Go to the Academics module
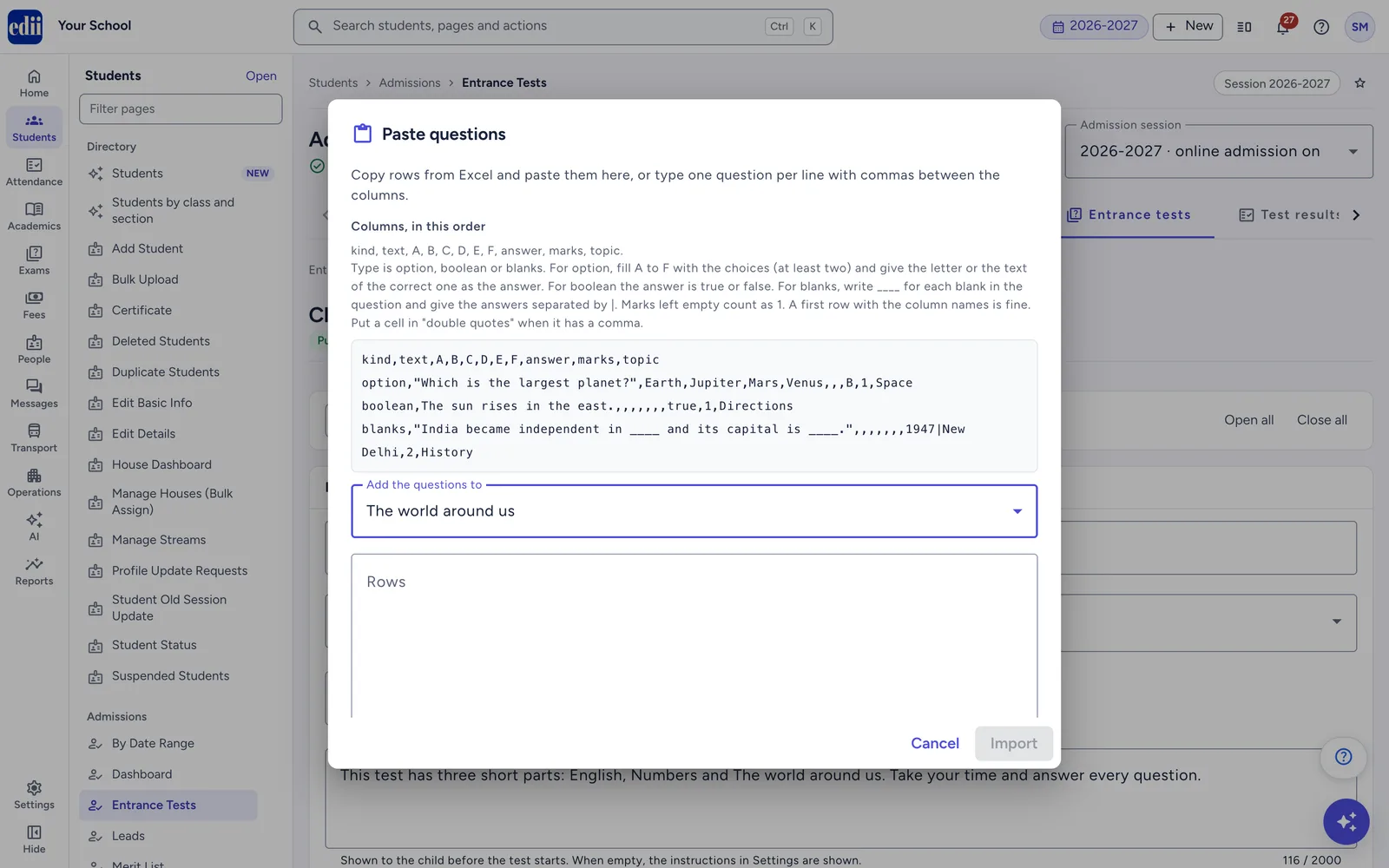The height and width of the screenshot is (868, 1389). point(34,216)
